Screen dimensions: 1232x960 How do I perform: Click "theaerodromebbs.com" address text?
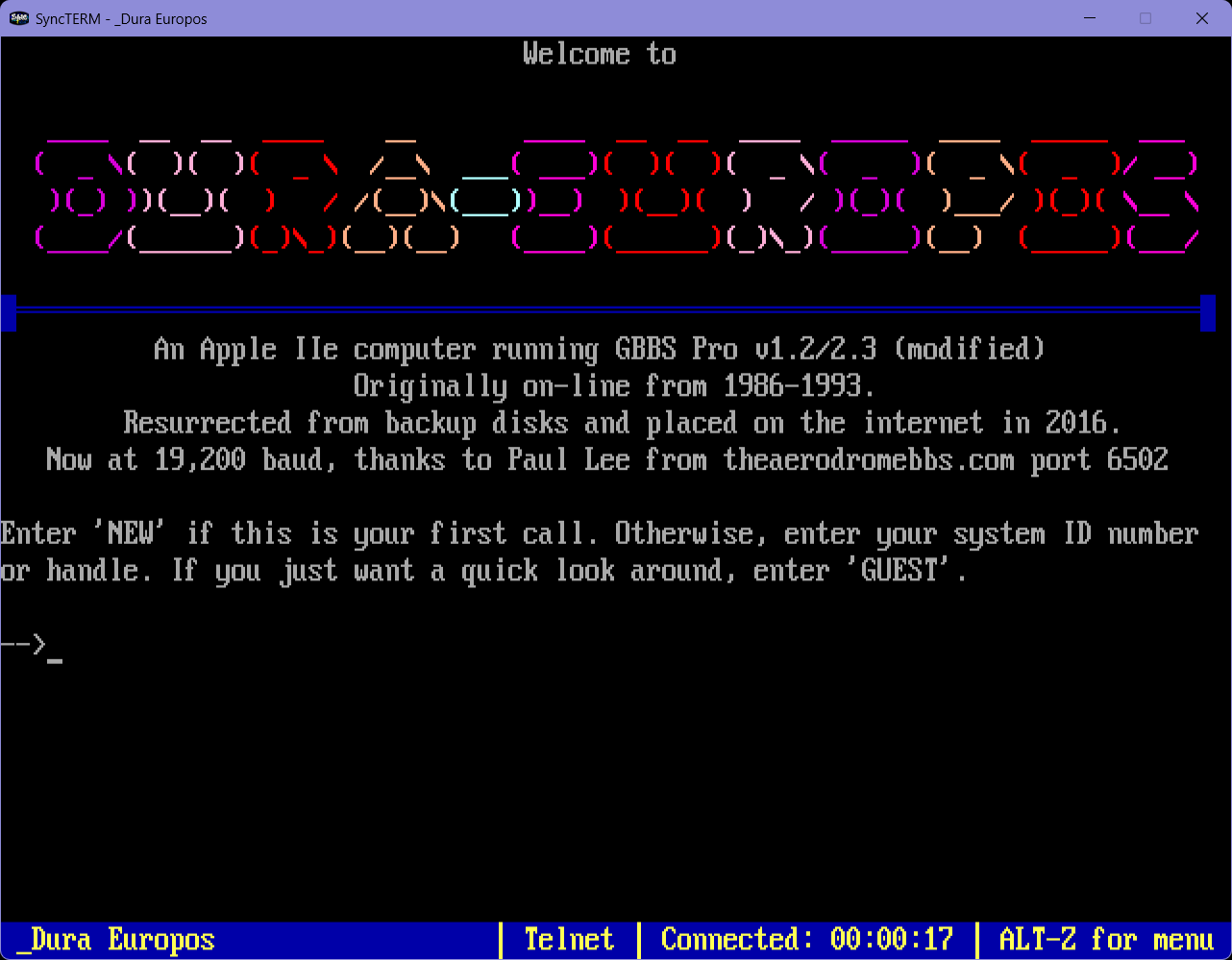click(869, 460)
